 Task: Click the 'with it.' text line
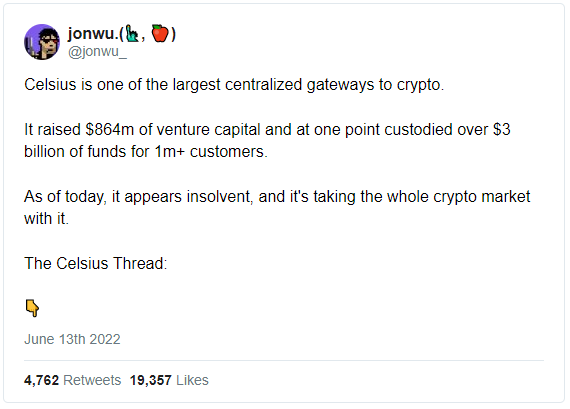tap(46, 219)
